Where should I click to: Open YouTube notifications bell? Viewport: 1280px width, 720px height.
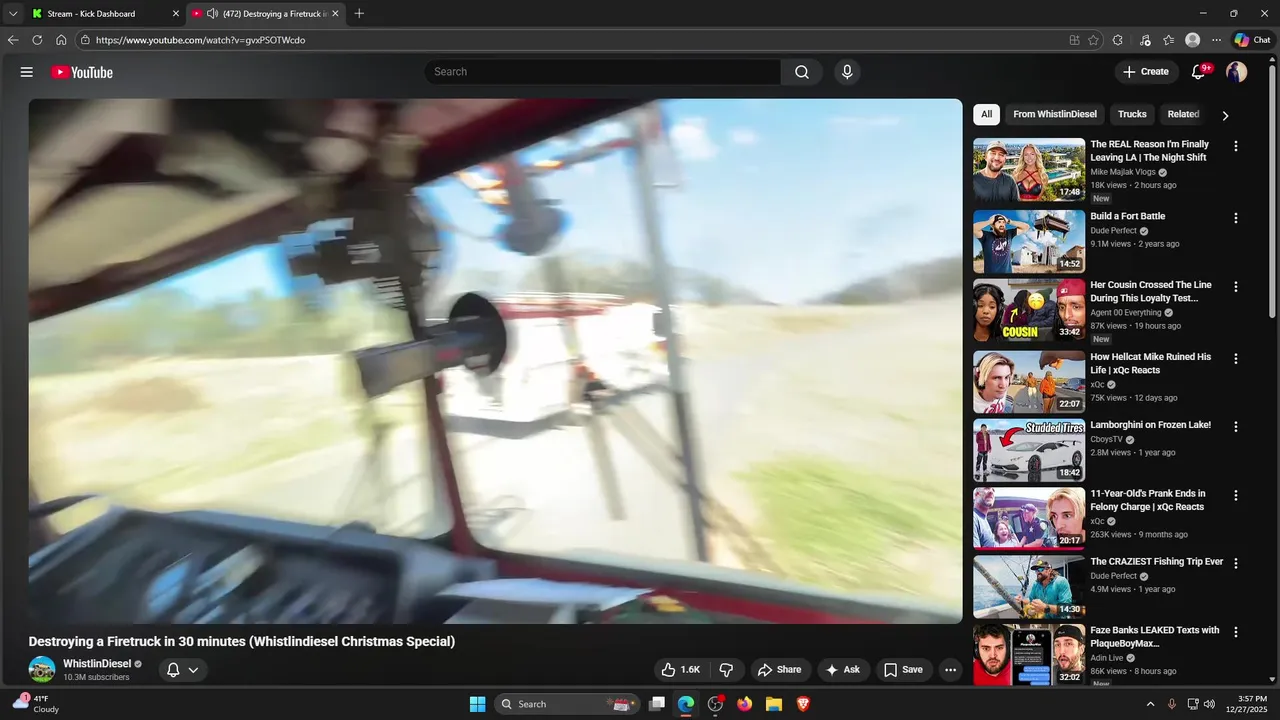(1199, 72)
